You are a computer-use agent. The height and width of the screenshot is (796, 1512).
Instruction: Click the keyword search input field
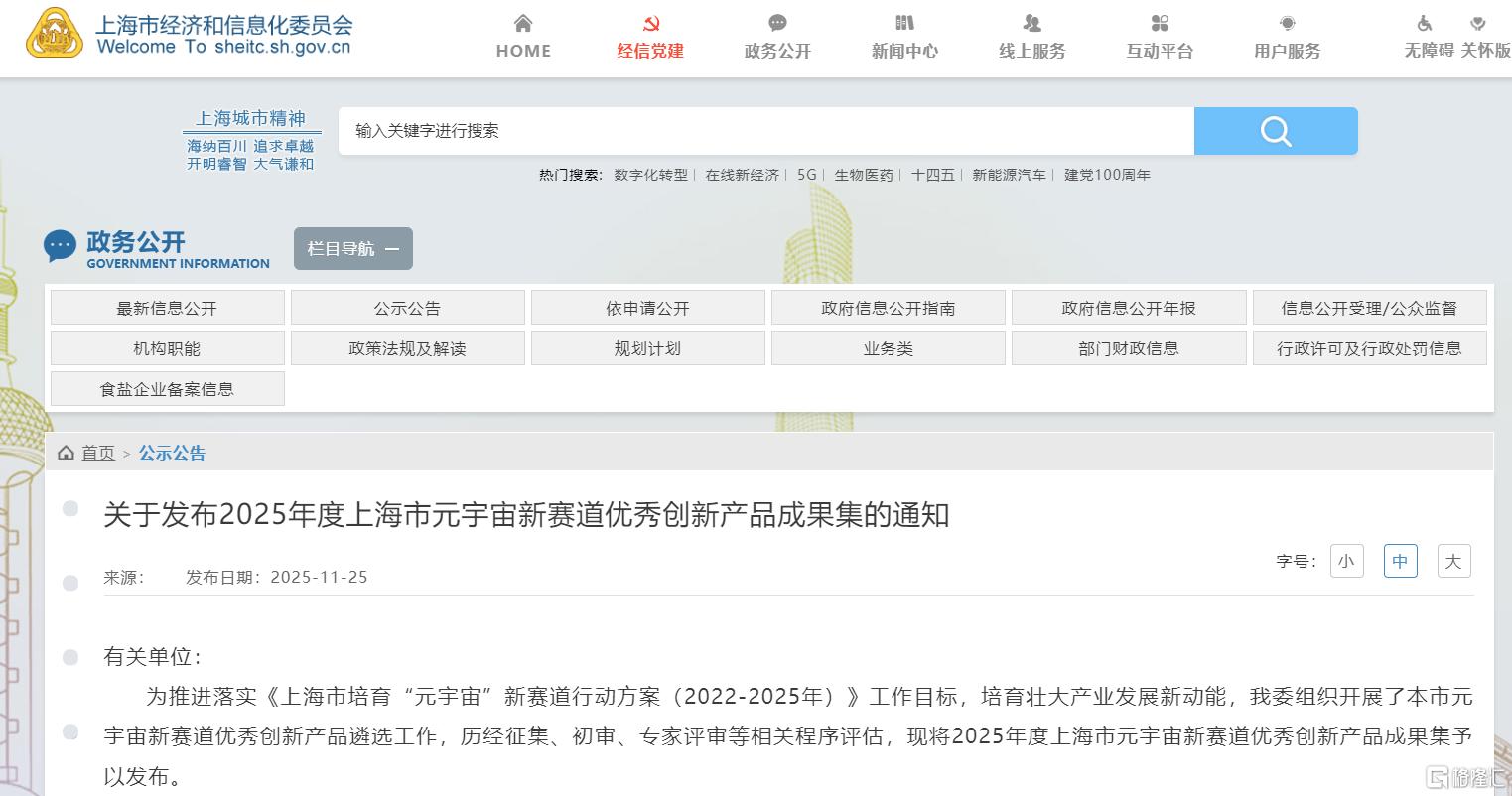pos(764,131)
